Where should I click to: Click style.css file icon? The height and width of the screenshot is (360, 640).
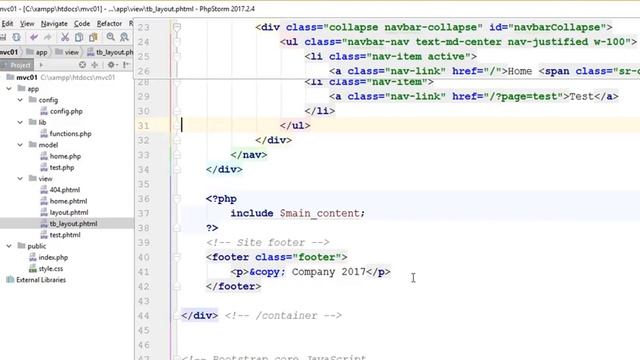[33, 269]
